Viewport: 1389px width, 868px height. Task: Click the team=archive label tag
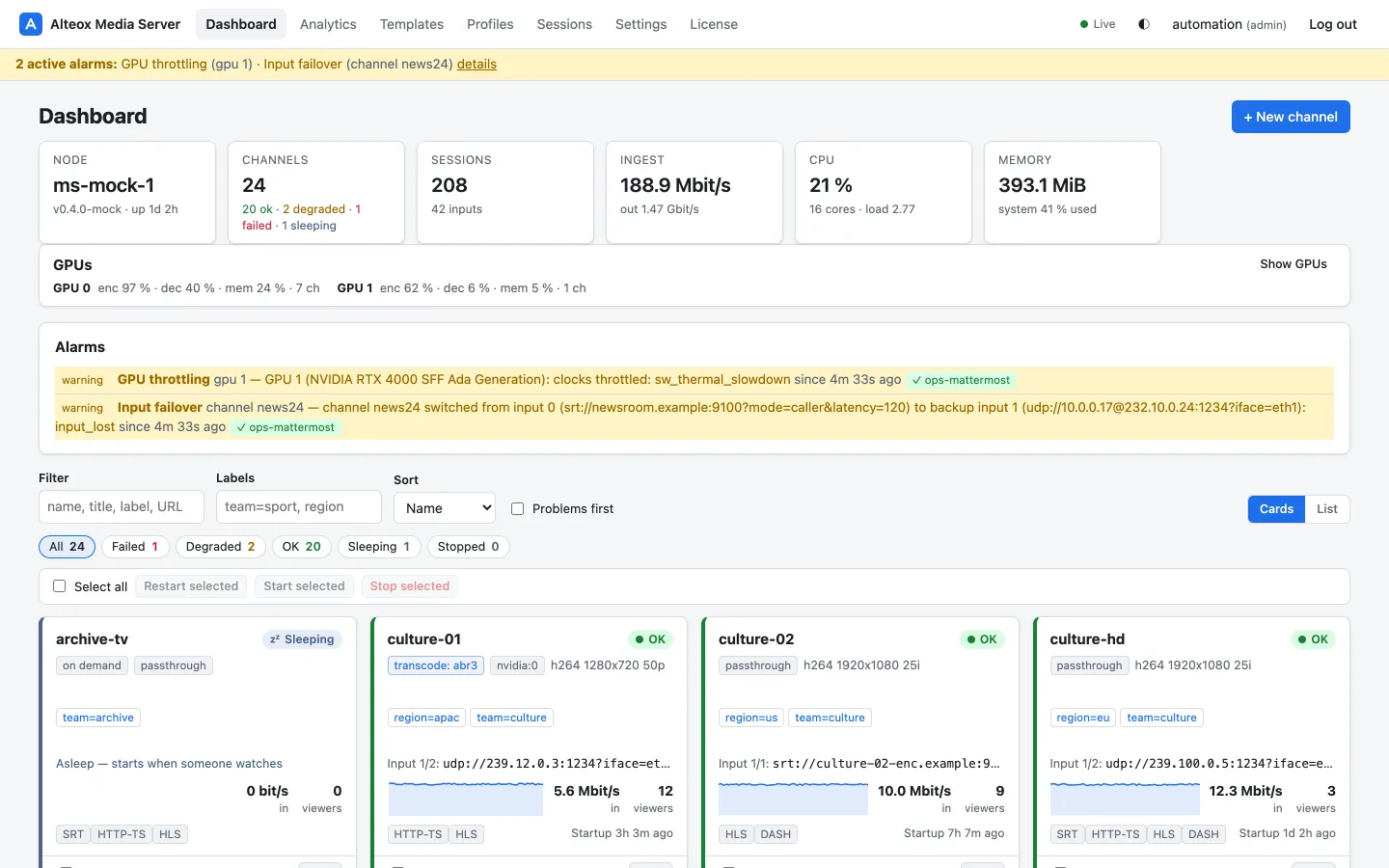tap(98, 718)
